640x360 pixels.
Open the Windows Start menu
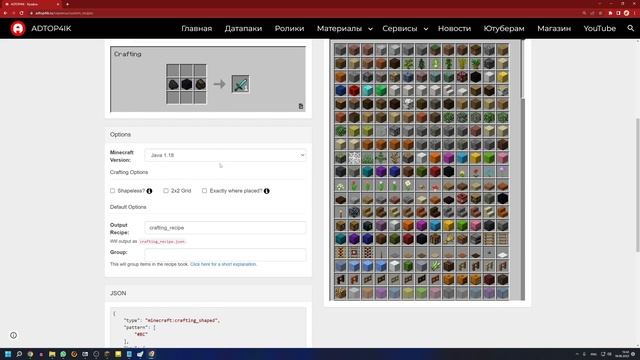pyautogui.click(x=8, y=354)
